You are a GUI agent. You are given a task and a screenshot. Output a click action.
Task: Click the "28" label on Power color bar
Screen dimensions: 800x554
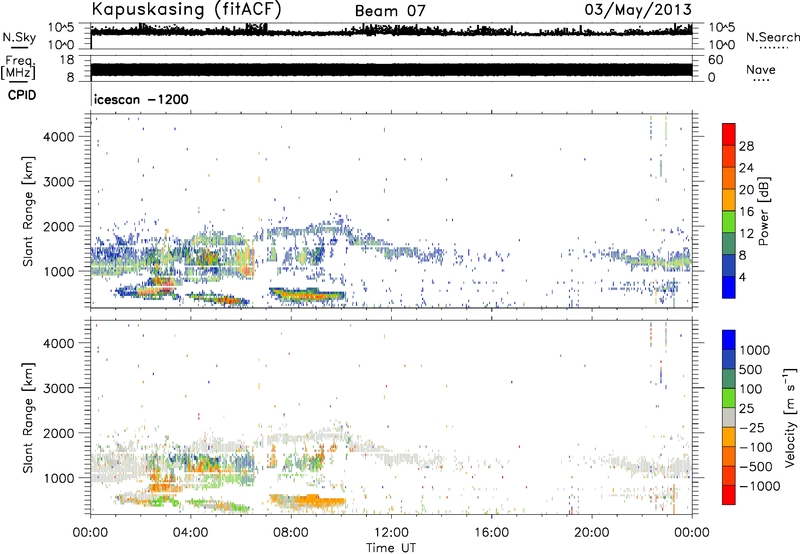point(746,146)
